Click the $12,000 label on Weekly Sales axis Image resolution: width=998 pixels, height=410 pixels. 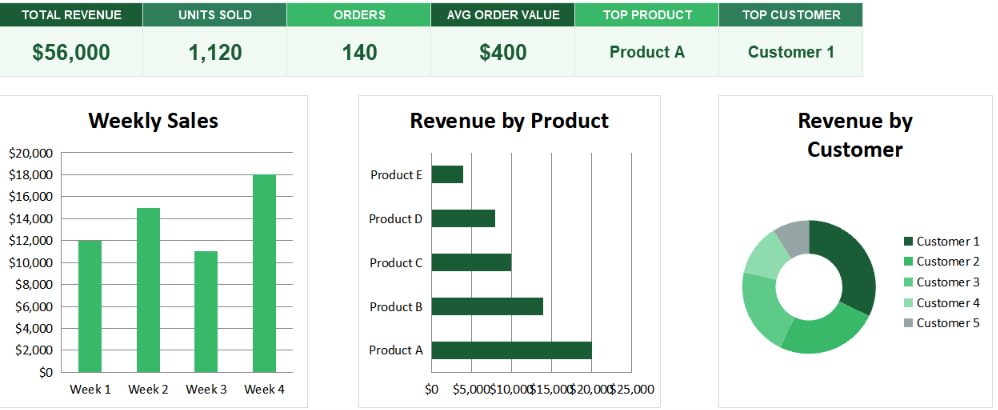(31, 241)
